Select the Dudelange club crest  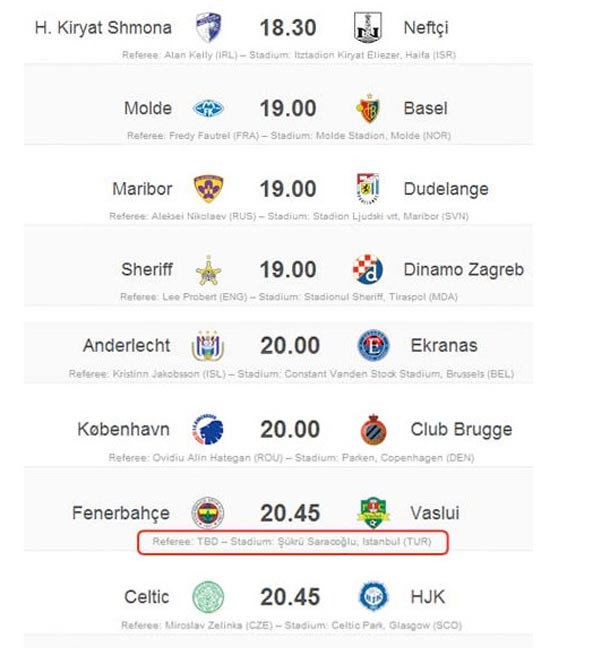click(368, 188)
